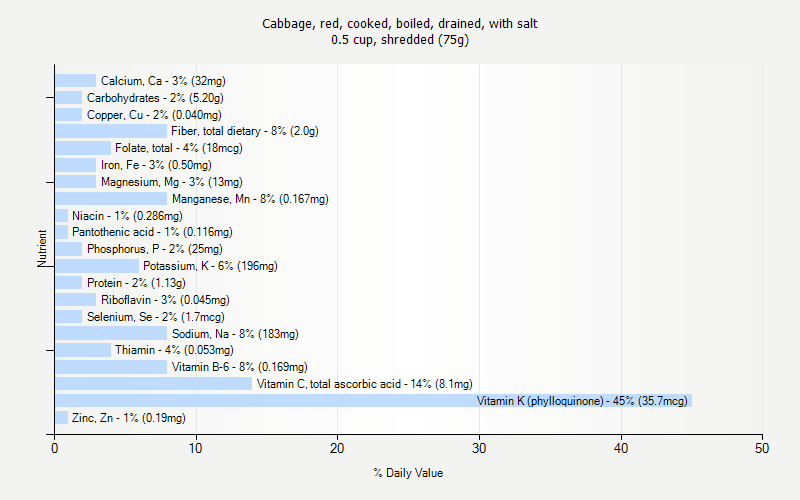Click the chart title Cabbage, red, cooked, boiled
Screen dimensions: 800x500
coord(399,23)
